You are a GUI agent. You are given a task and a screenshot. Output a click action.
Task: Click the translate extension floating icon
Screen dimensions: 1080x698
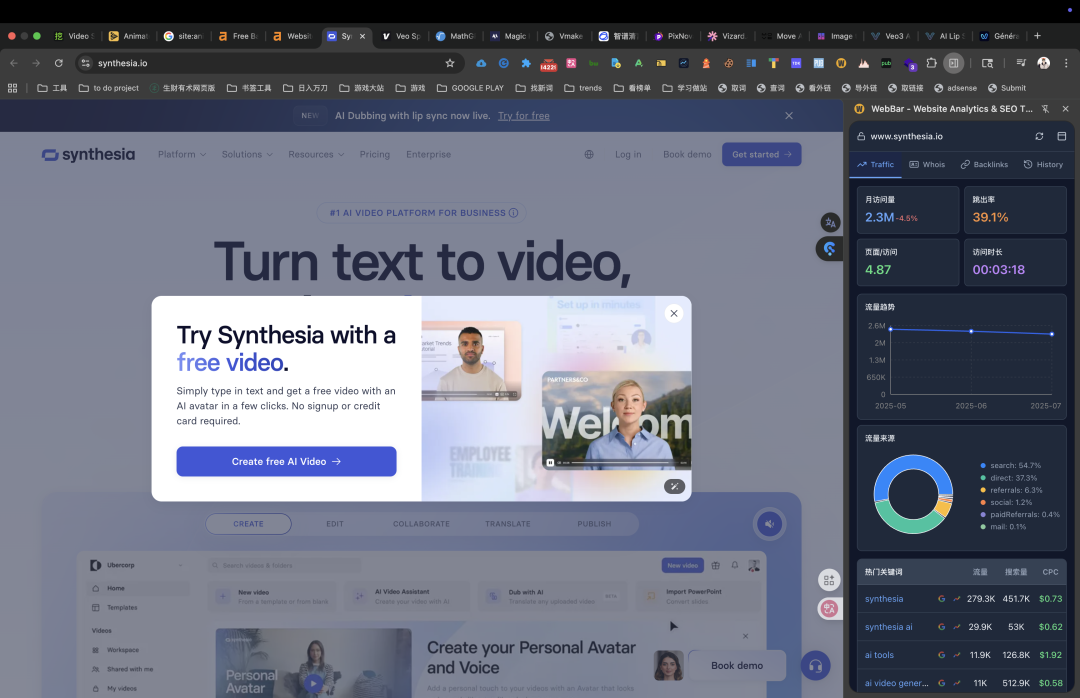[x=830, y=223]
